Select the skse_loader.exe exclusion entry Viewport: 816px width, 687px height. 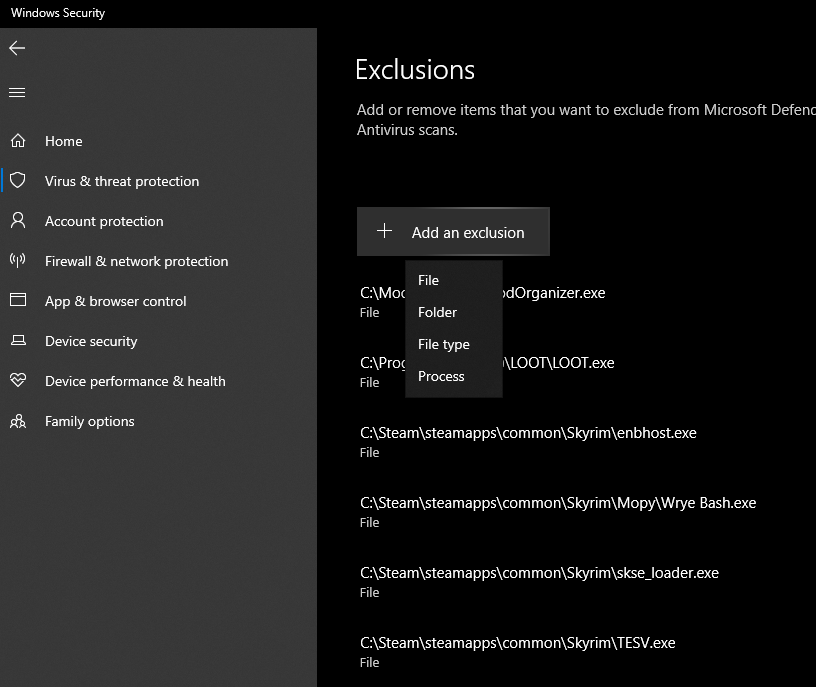point(539,582)
